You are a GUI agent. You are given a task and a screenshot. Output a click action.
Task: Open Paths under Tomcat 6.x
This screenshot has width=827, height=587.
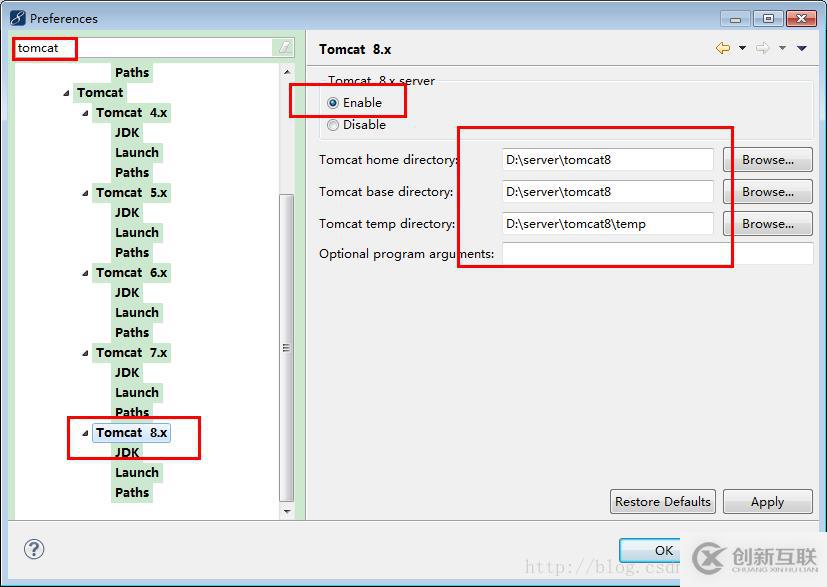132,333
